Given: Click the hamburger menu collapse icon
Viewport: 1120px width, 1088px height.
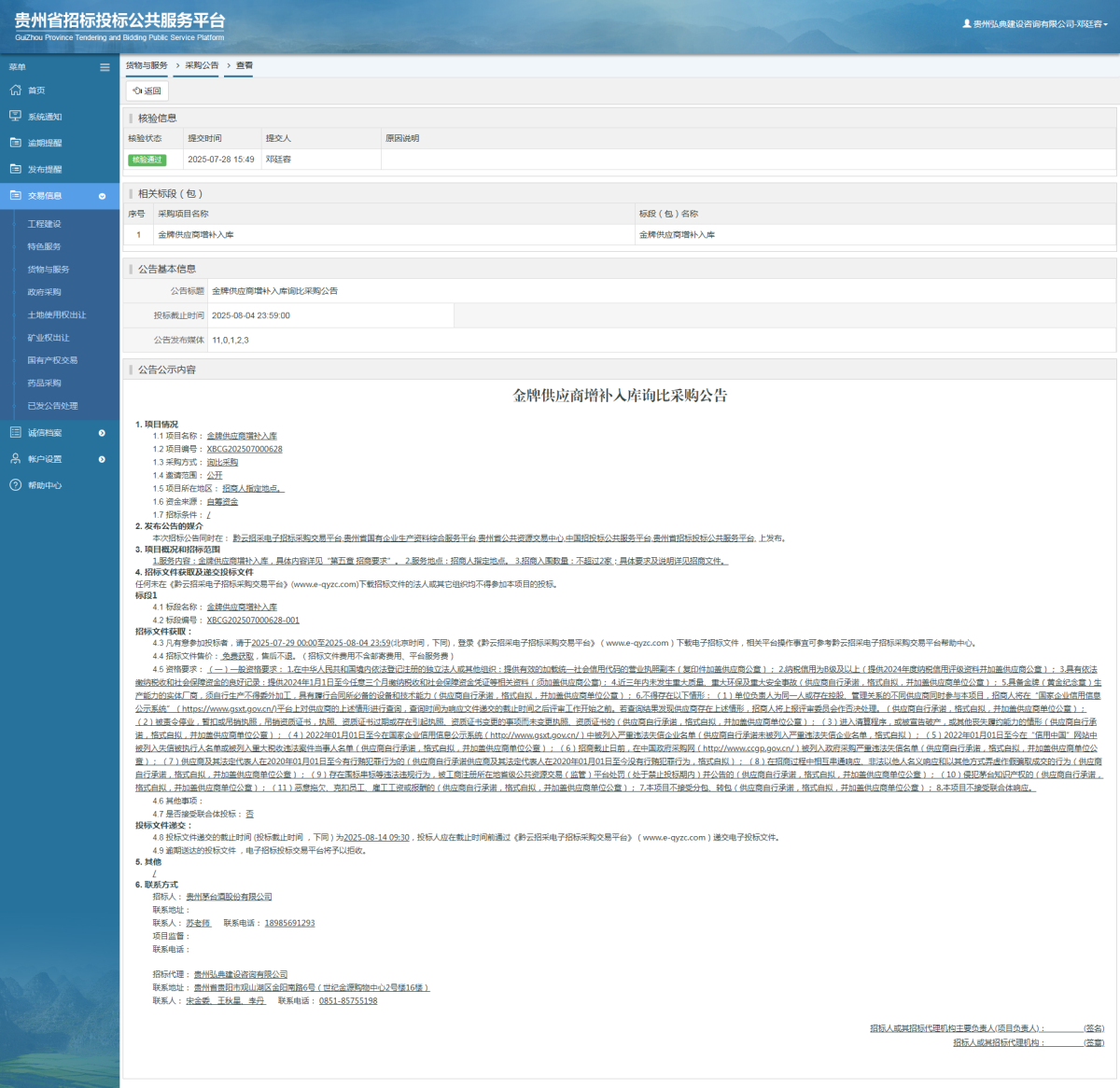Looking at the screenshot, I should (x=105, y=67).
